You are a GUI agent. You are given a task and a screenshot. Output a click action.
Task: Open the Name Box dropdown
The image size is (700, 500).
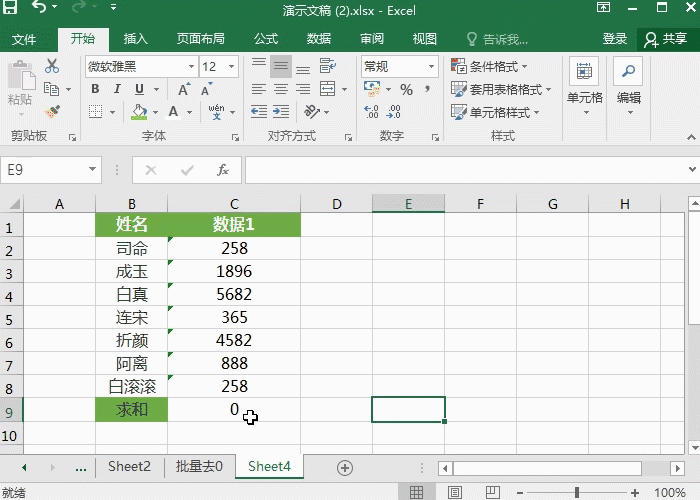click(x=92, y=169)
